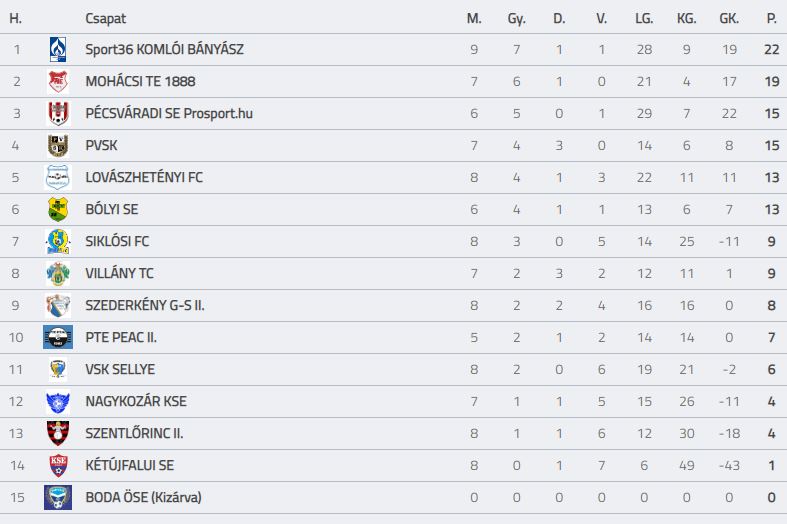Click the Villány TC club crest
Image resolution: width=787 pixels, height=524 pixels.
coord(58,274)
